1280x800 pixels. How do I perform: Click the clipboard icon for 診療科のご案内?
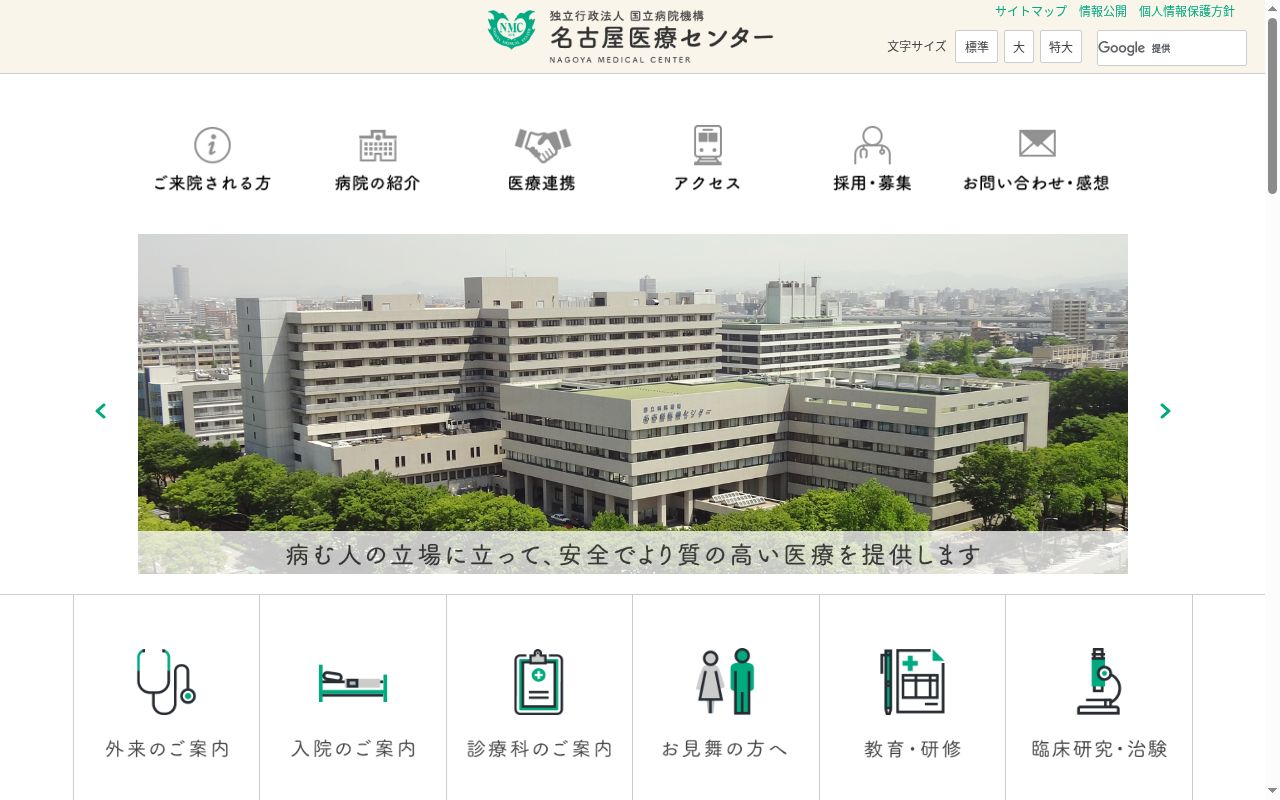coord(539,682)
